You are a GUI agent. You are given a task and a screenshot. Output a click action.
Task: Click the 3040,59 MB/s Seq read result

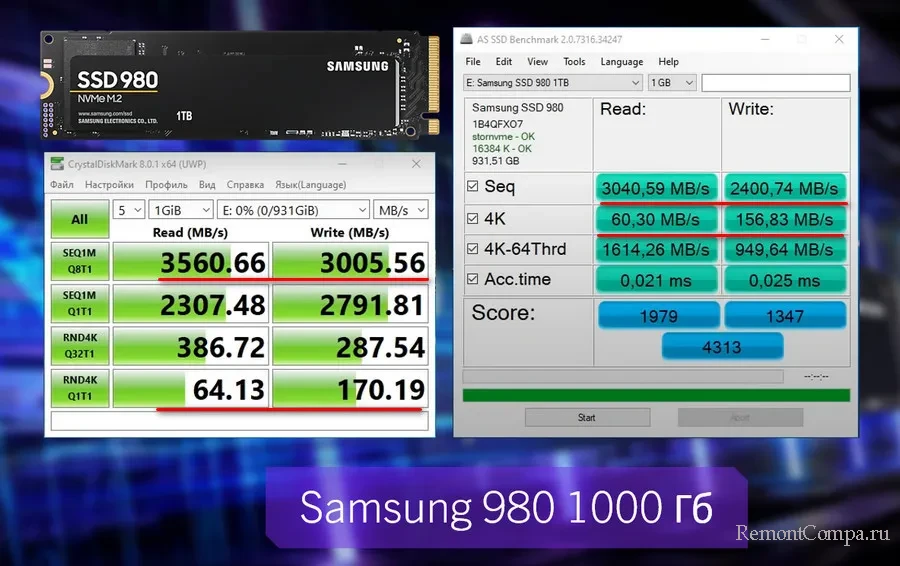(x=656, y=188)
